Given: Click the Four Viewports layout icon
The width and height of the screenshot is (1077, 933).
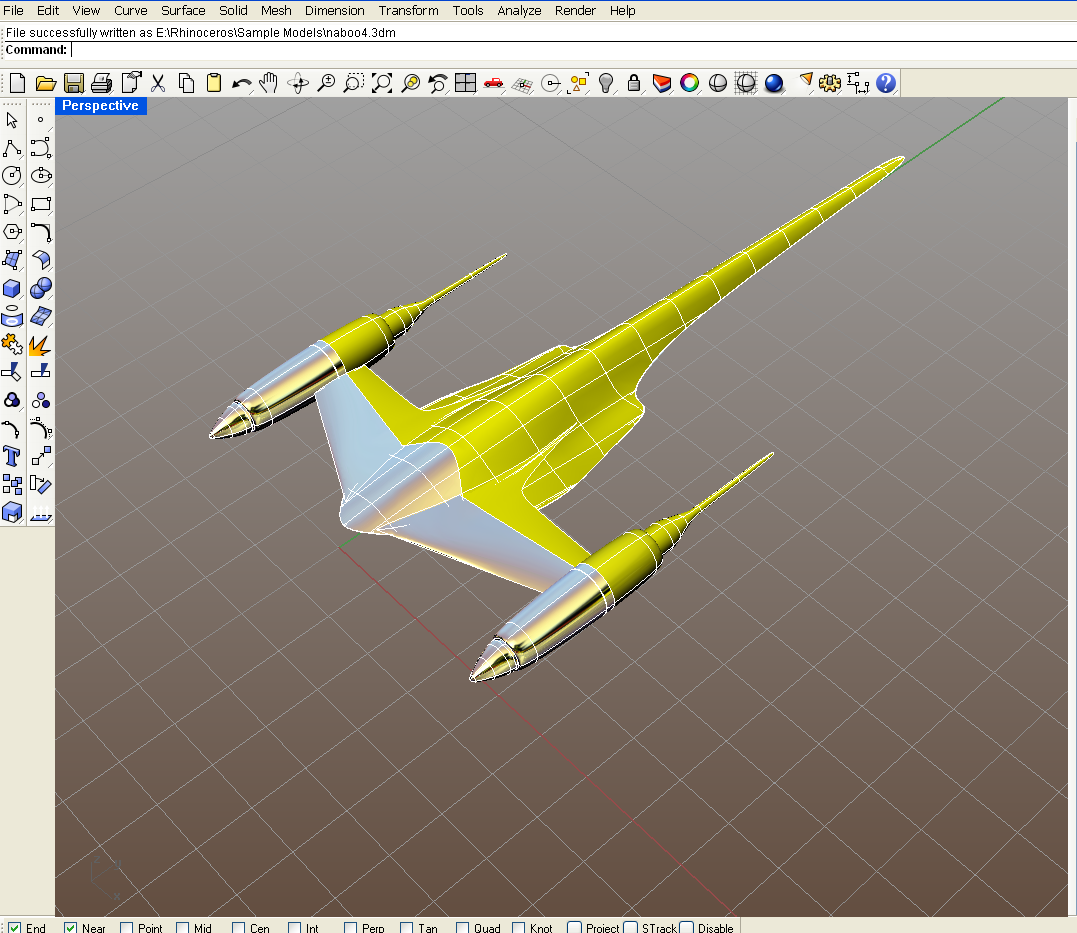Looking at the screenshot, I should pyautogui.click(x=466, y=83).
